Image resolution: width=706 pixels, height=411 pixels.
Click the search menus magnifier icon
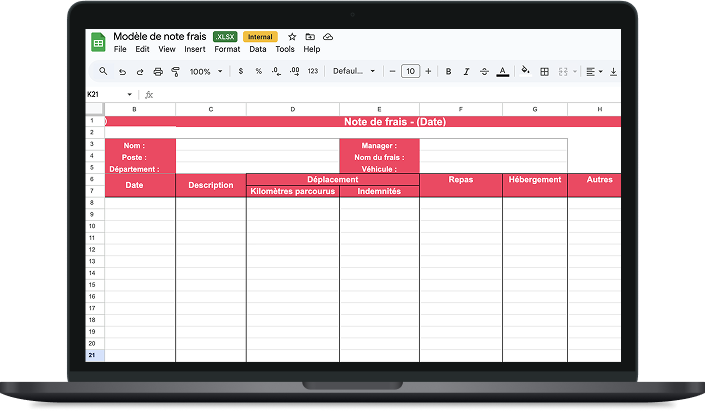tap(103, 72)
